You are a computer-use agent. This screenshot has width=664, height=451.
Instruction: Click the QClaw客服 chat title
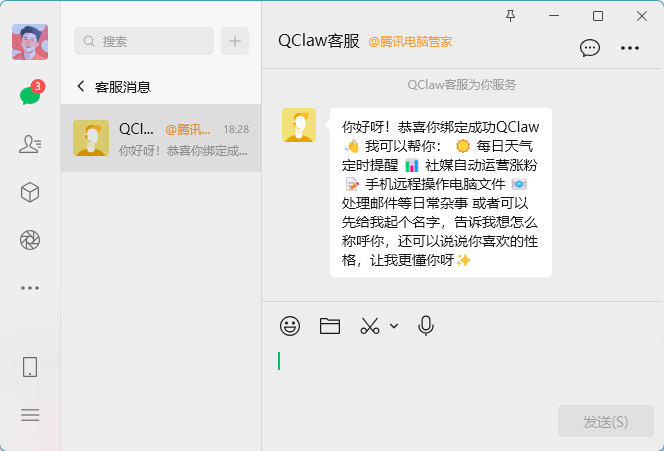click(x=319, y=41)
